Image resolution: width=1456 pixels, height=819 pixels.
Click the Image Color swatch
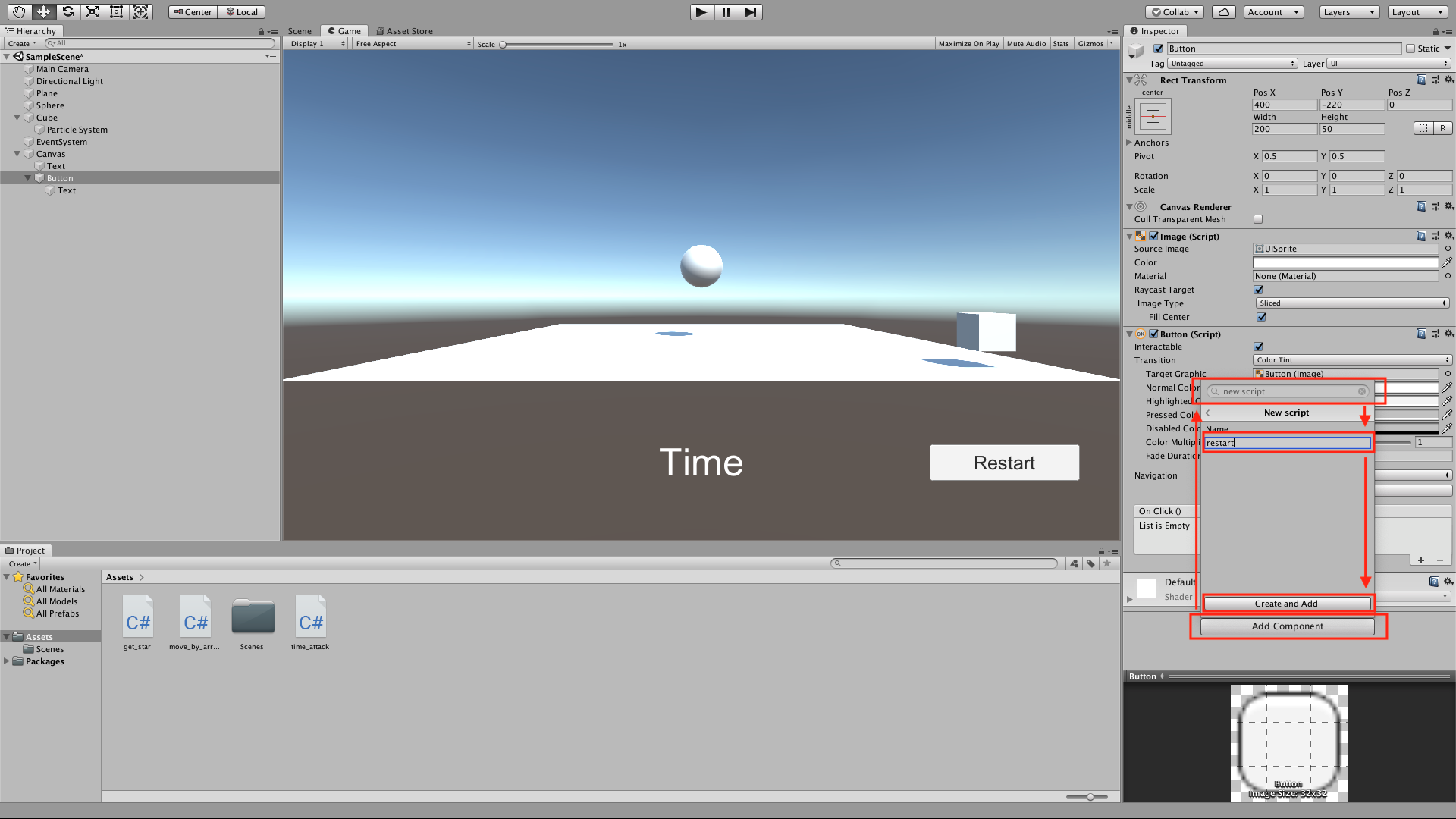(x=1345, y=262)
